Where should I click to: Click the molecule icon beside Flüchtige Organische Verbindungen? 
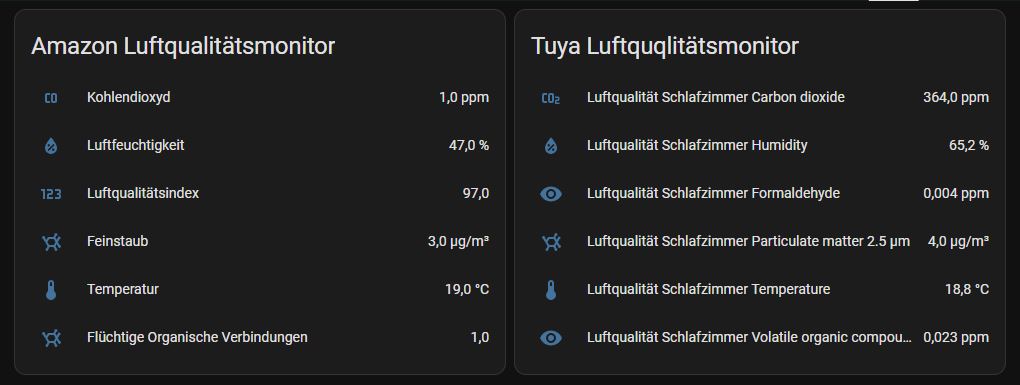click(x=51, y=338)
